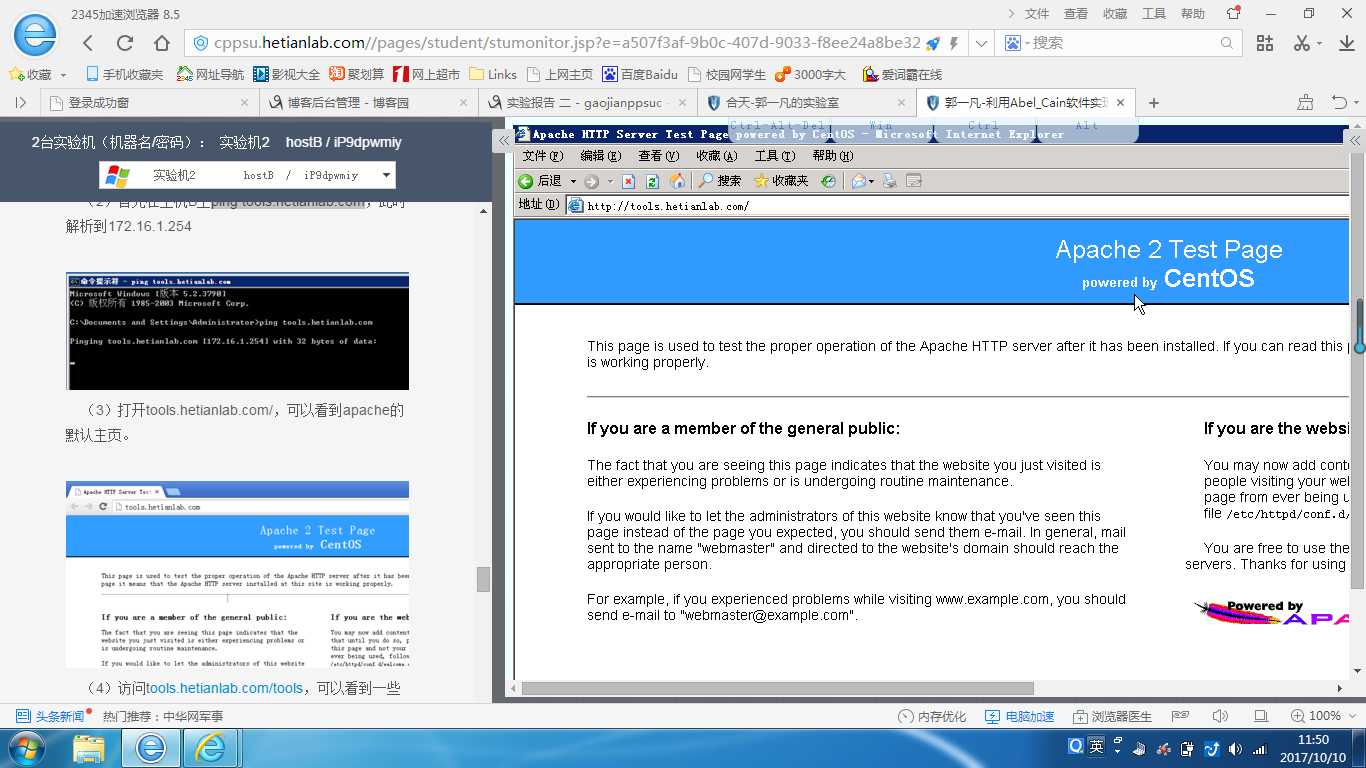
Task: Expand the address bar history dropdown
Action: coord(981,43)
